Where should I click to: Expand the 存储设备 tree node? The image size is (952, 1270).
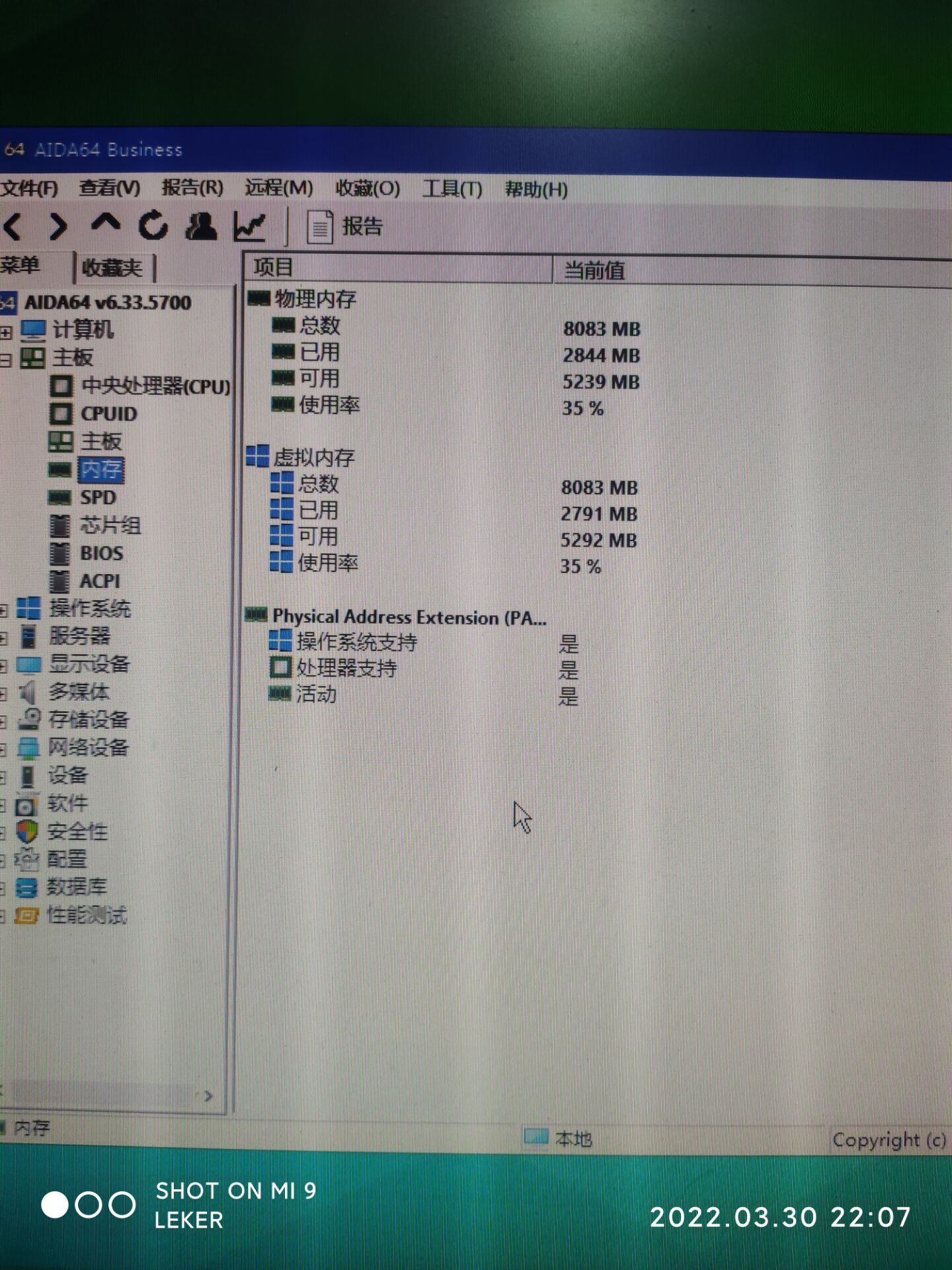(x=4, y=721)
